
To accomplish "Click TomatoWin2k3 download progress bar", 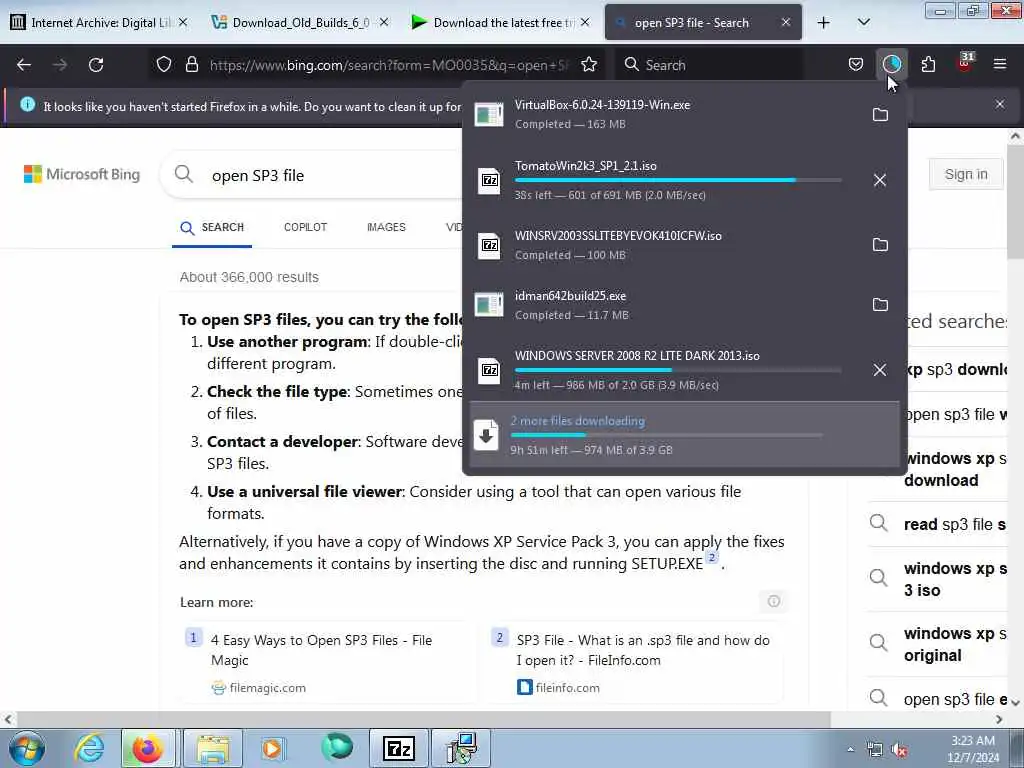I will [x=678, y=180].
